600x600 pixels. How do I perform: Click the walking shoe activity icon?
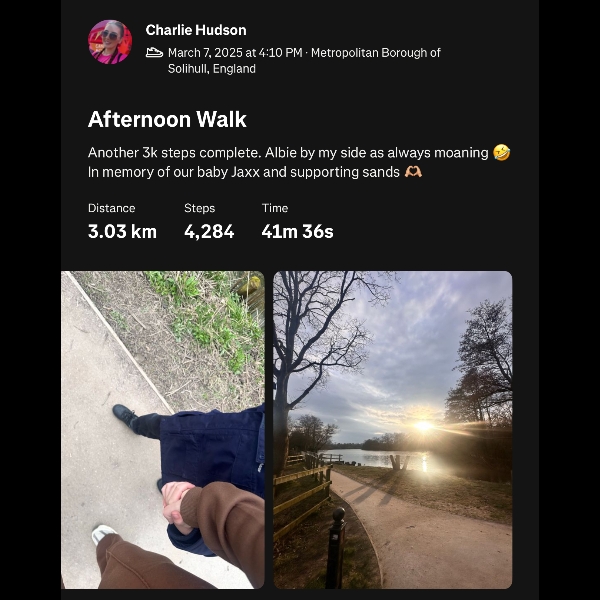pyautogui.click(x=155, y=52)
